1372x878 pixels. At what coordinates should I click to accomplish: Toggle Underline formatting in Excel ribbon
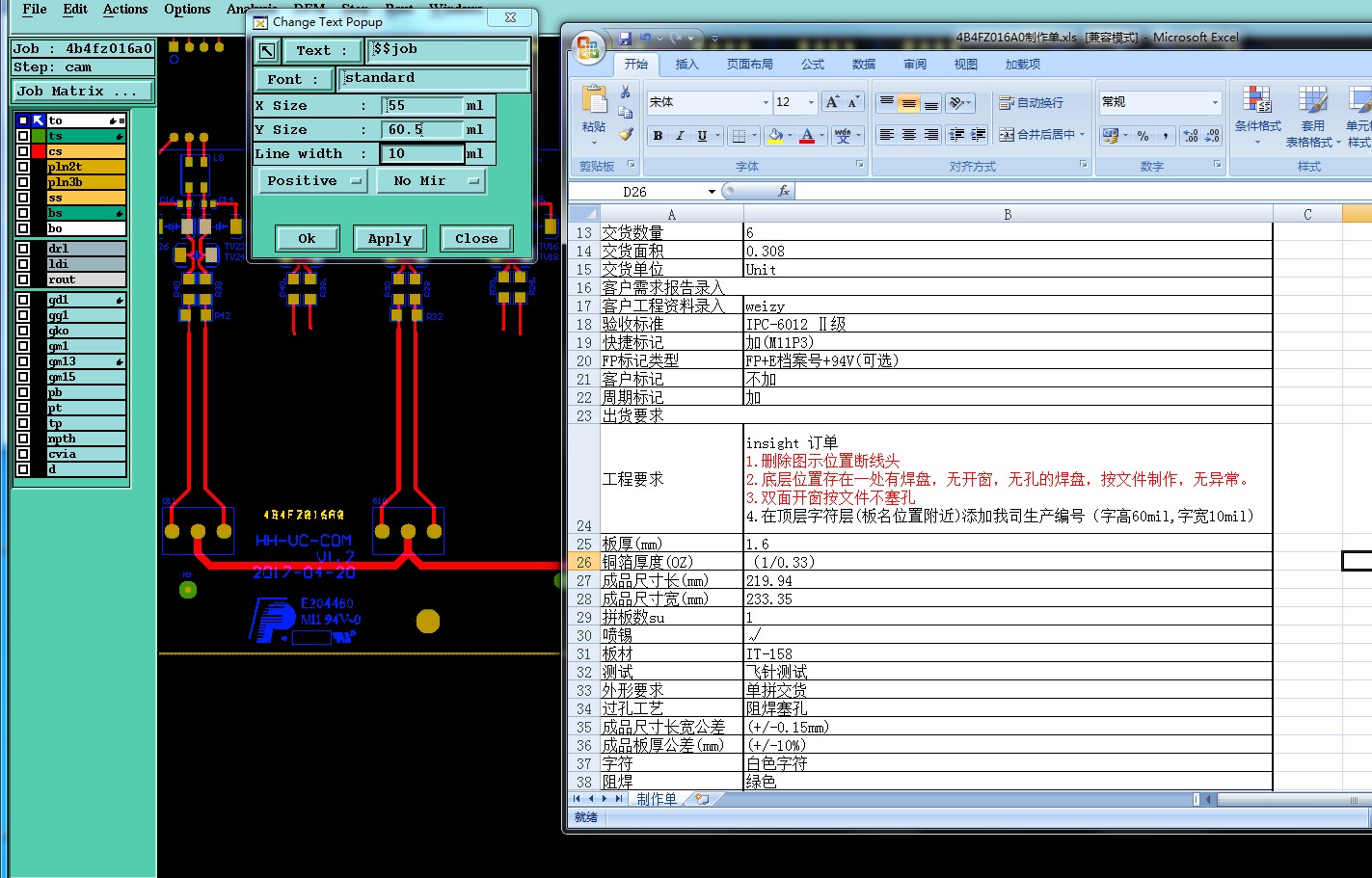pyautogui.click(x=702, y=136)
